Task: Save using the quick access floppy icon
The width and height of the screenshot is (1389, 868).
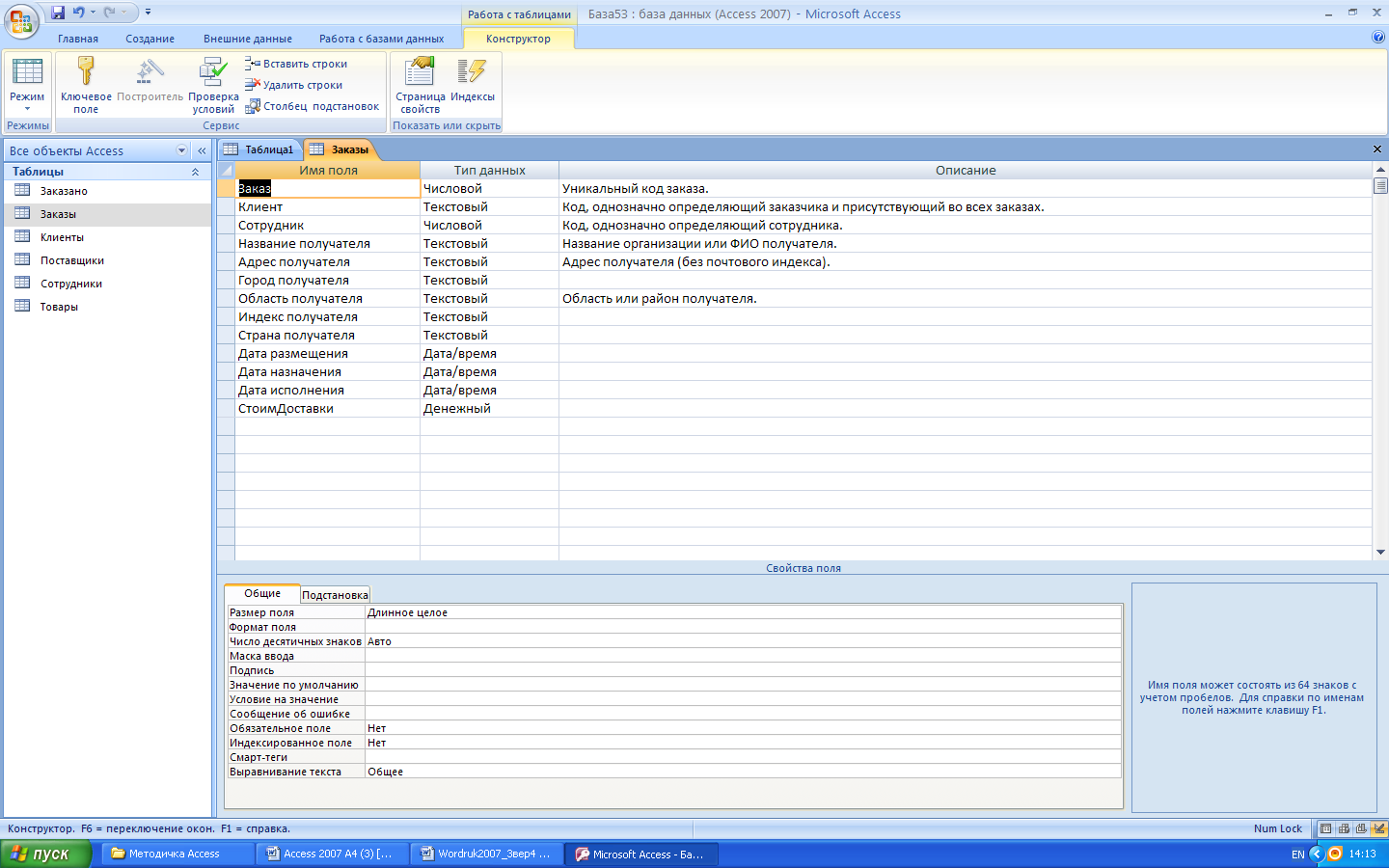Action: 58,13
